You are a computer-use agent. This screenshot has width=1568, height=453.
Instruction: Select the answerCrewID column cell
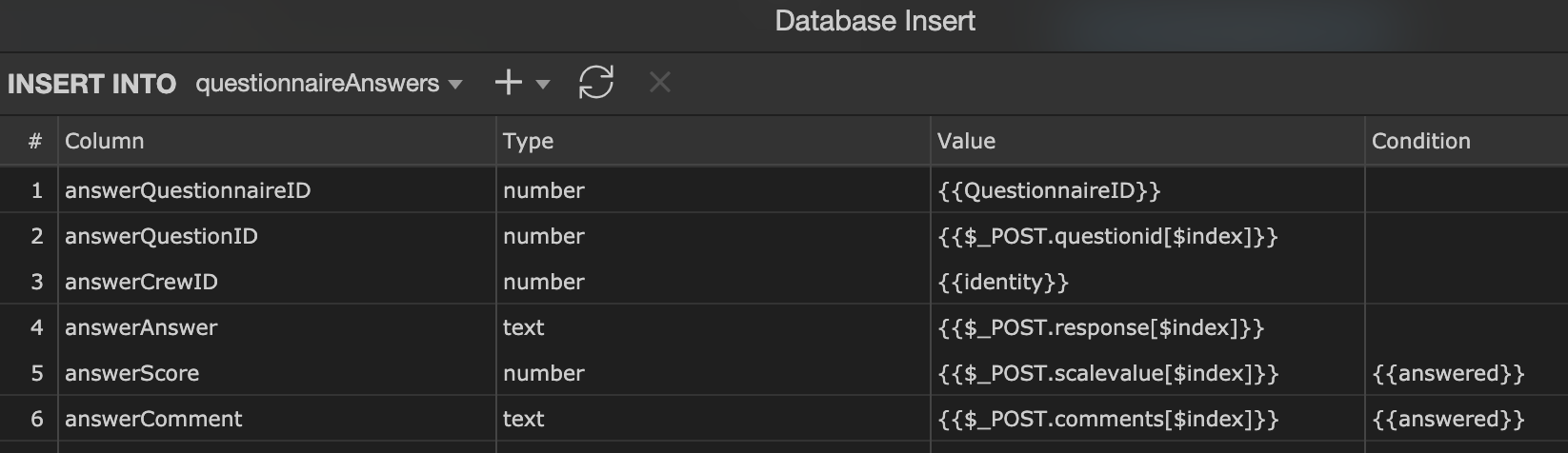[277, 282]
